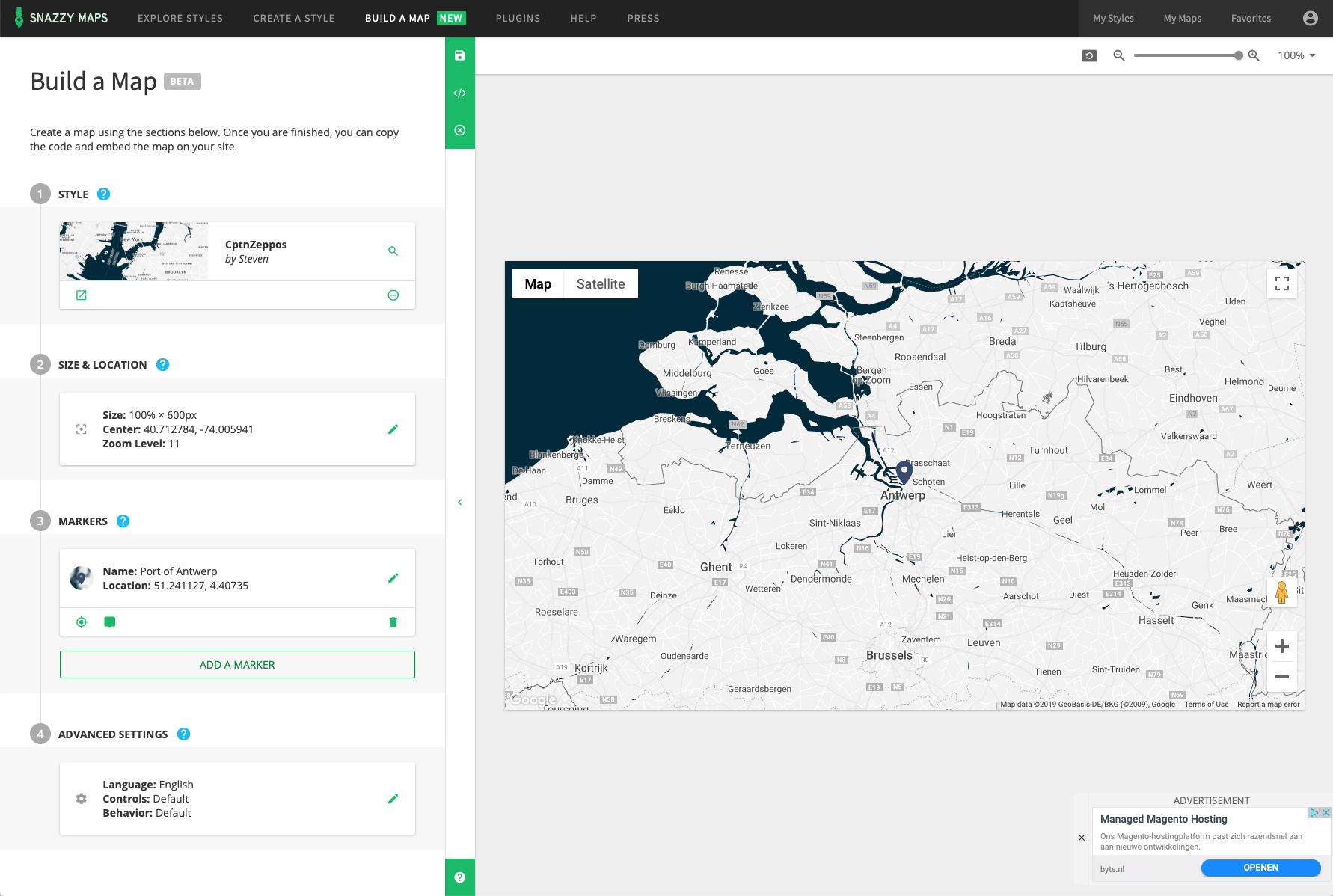Reset the preview zoom with the reset icon
Screen dimensions: 1333x896
(1089, 55)
